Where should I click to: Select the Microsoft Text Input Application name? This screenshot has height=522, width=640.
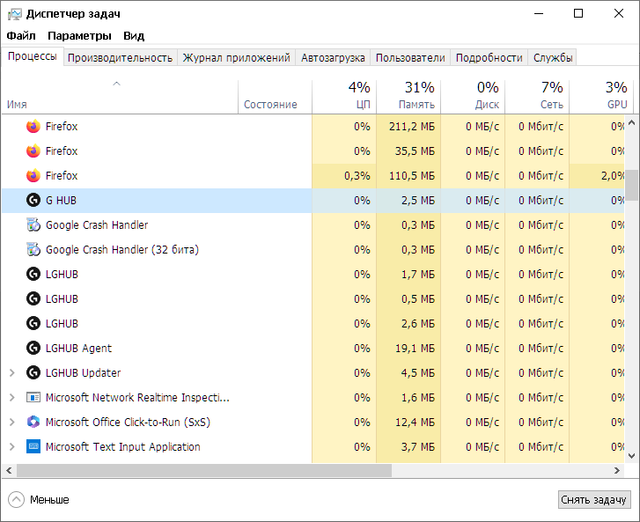[123, 447]
